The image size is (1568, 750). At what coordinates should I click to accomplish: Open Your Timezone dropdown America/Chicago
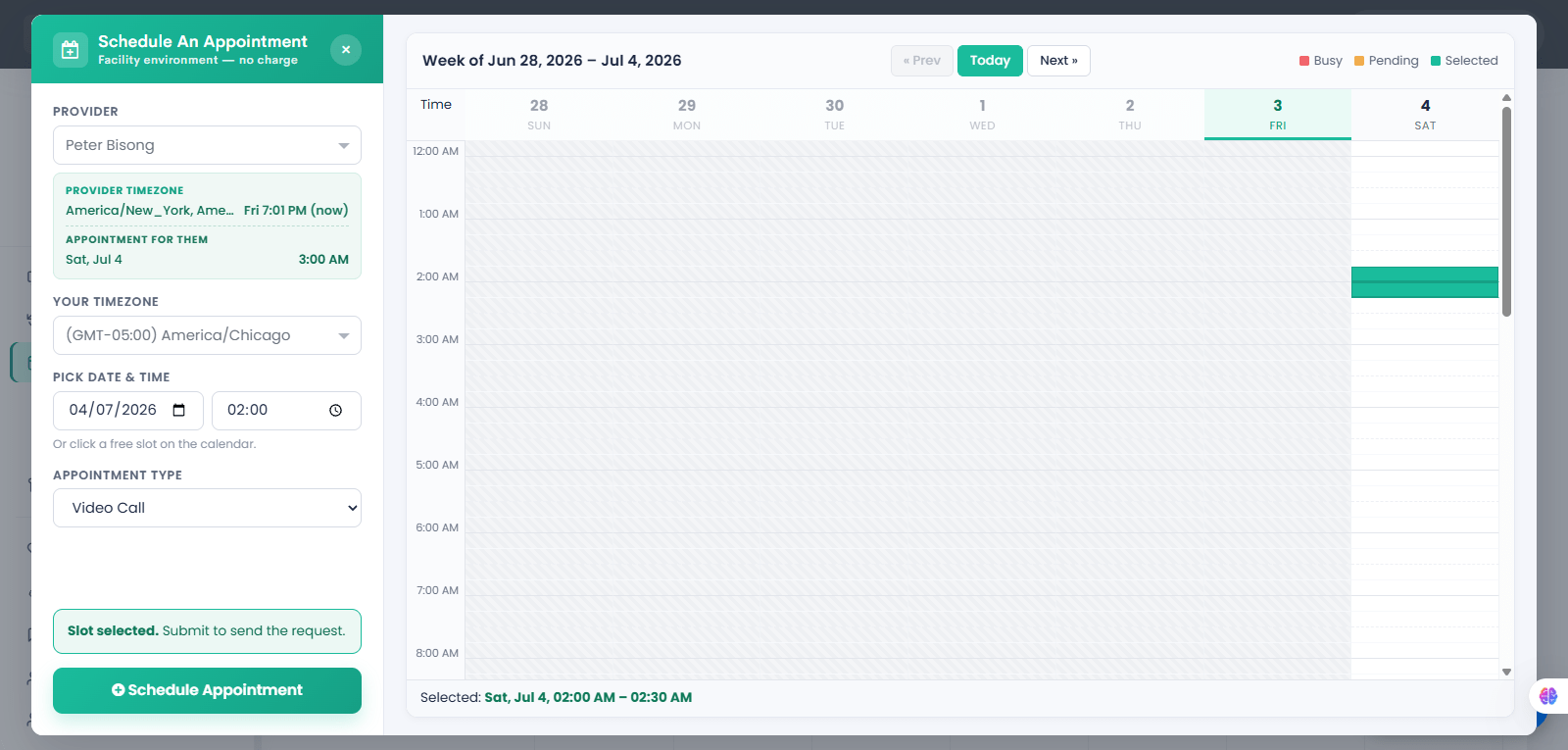(x=207, y=335)
